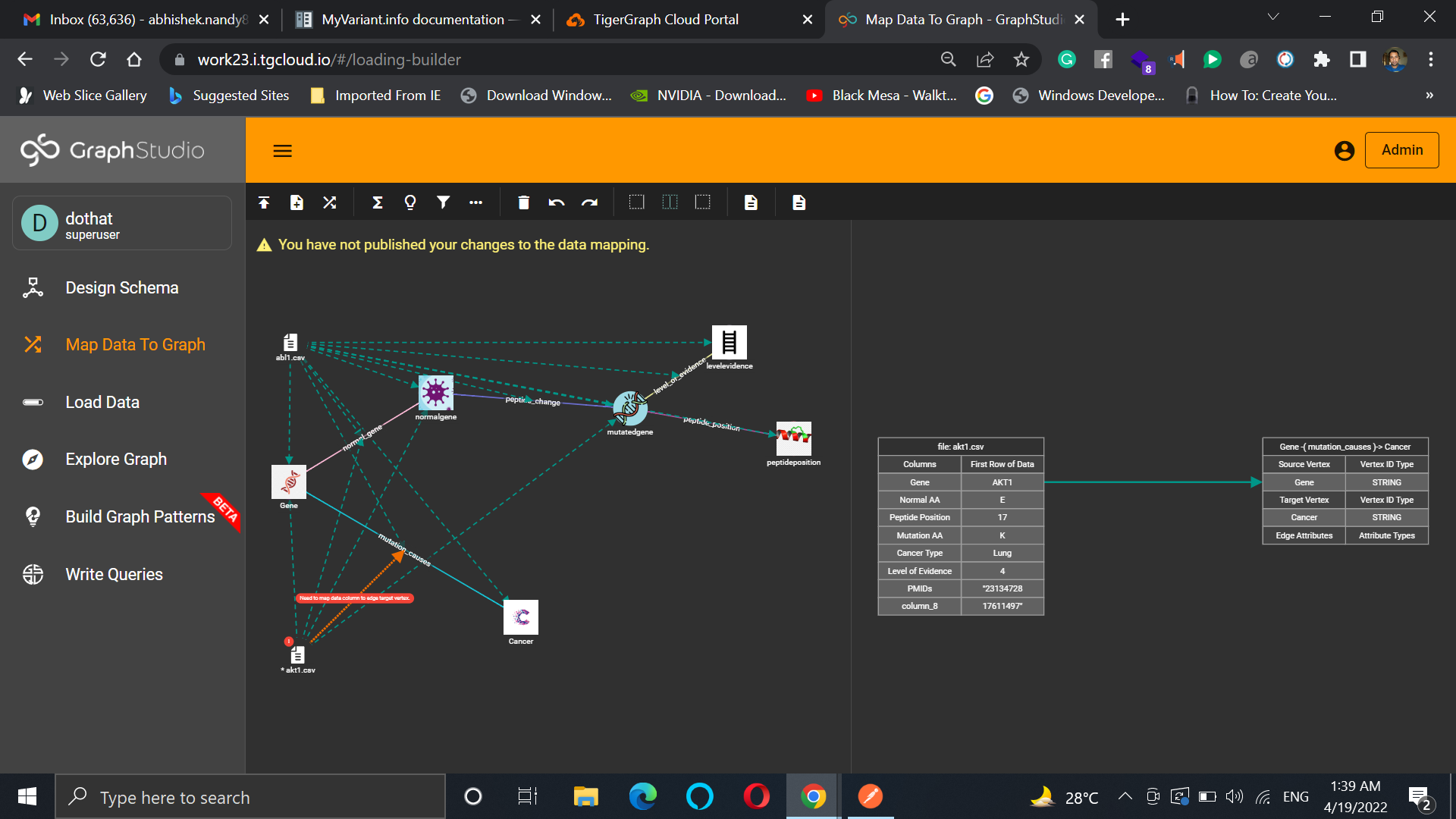Open the more options ellipsis in toolbar
The height and width of the screenshot is (819, 1456).
[475, 202]
